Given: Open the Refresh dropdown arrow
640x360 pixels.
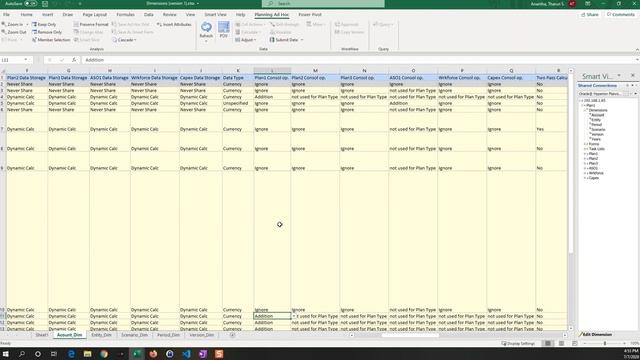Looking at the screenshot, I should point(206,41).
